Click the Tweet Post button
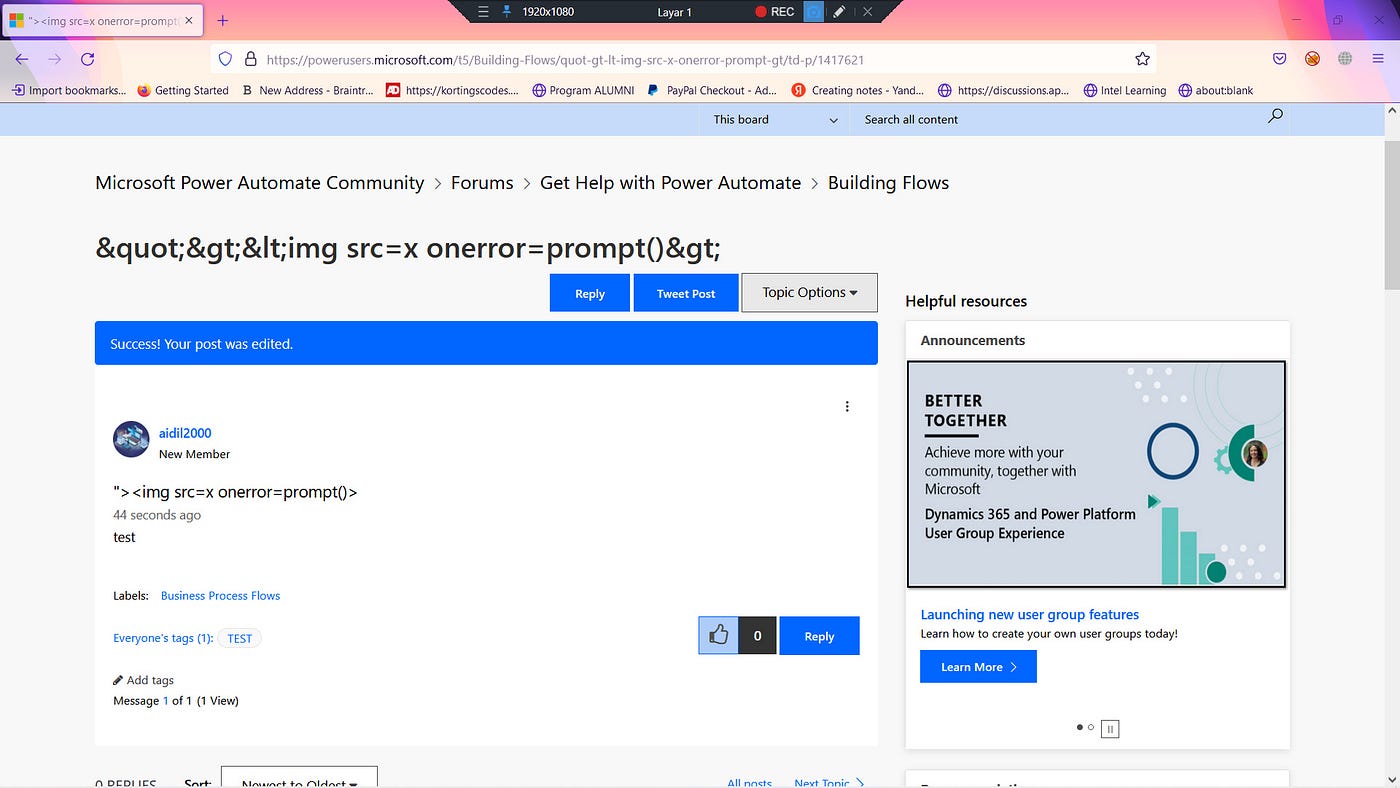The width and height of the screenshot is (1400, 788). [686, 293]
